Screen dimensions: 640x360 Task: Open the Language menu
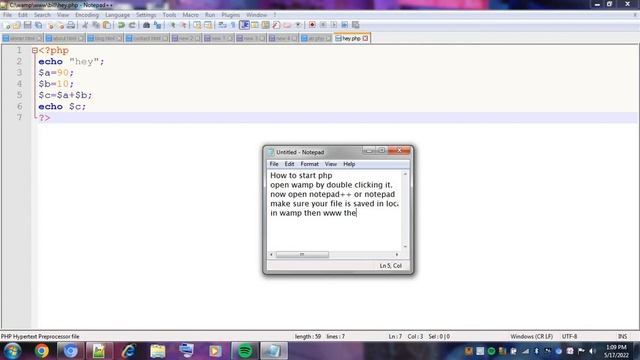117,15
